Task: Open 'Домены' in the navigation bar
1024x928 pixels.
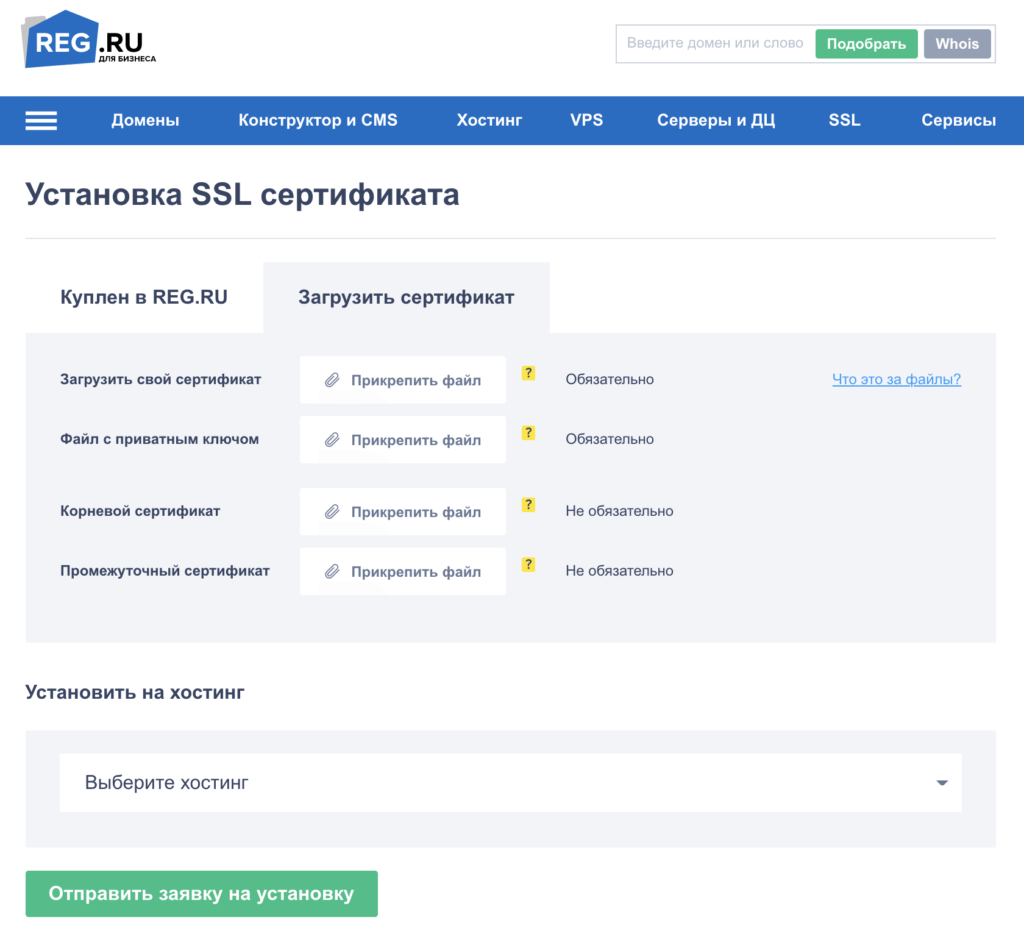Action: 145,120
